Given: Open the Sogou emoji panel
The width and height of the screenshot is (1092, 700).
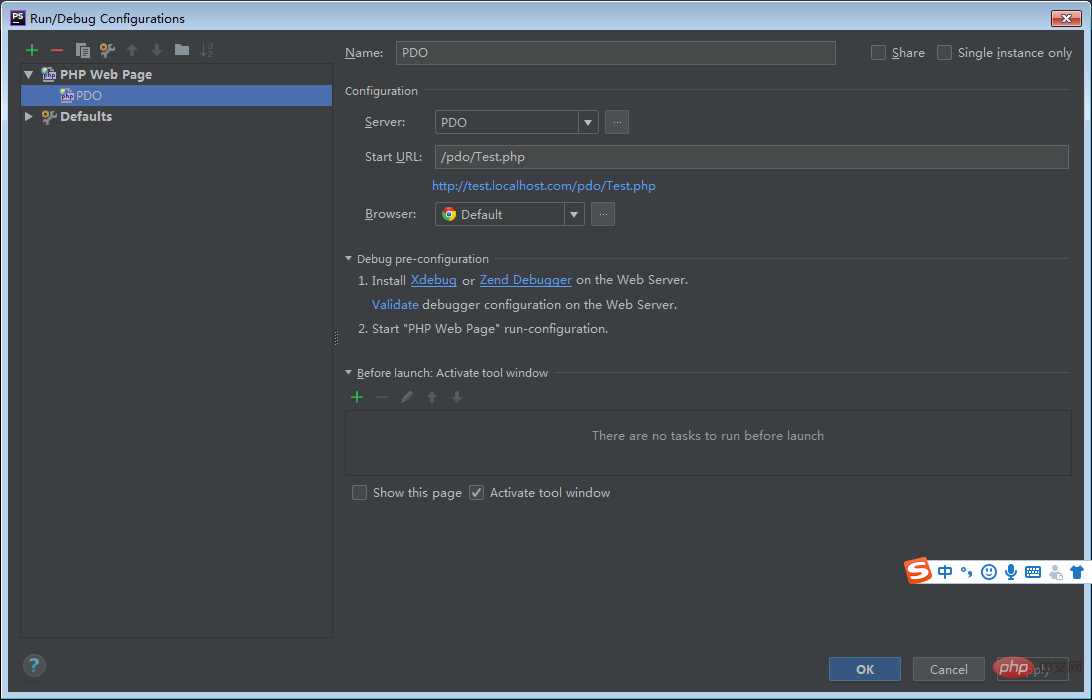Looking at the screenshot, I should point(988,572).
